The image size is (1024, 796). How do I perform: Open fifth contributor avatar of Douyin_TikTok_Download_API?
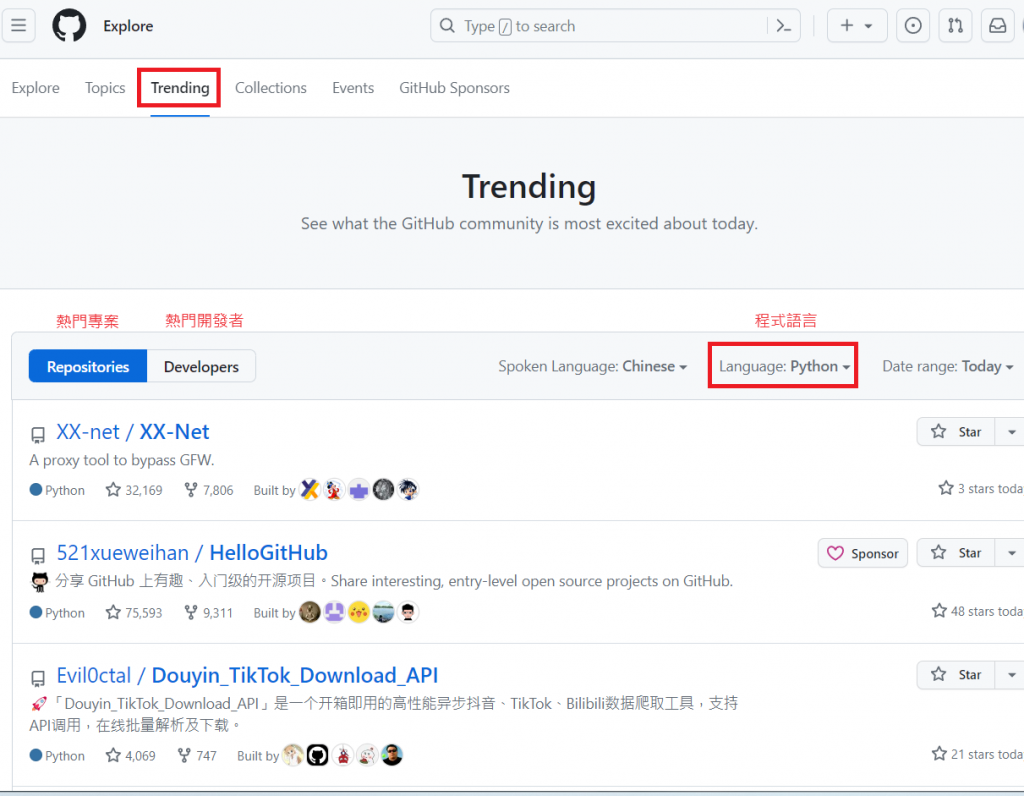(x=391, y=755)
